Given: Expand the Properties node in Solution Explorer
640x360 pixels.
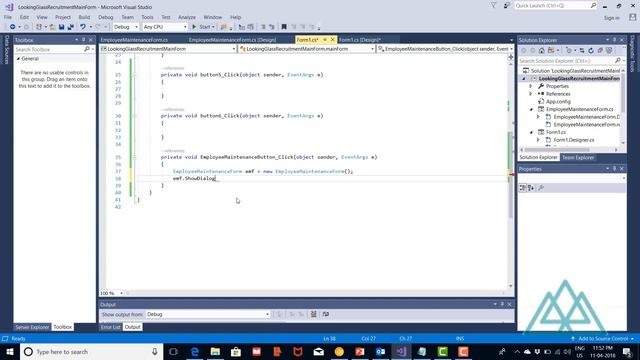Looking at the screenshot, I should 531,86.
